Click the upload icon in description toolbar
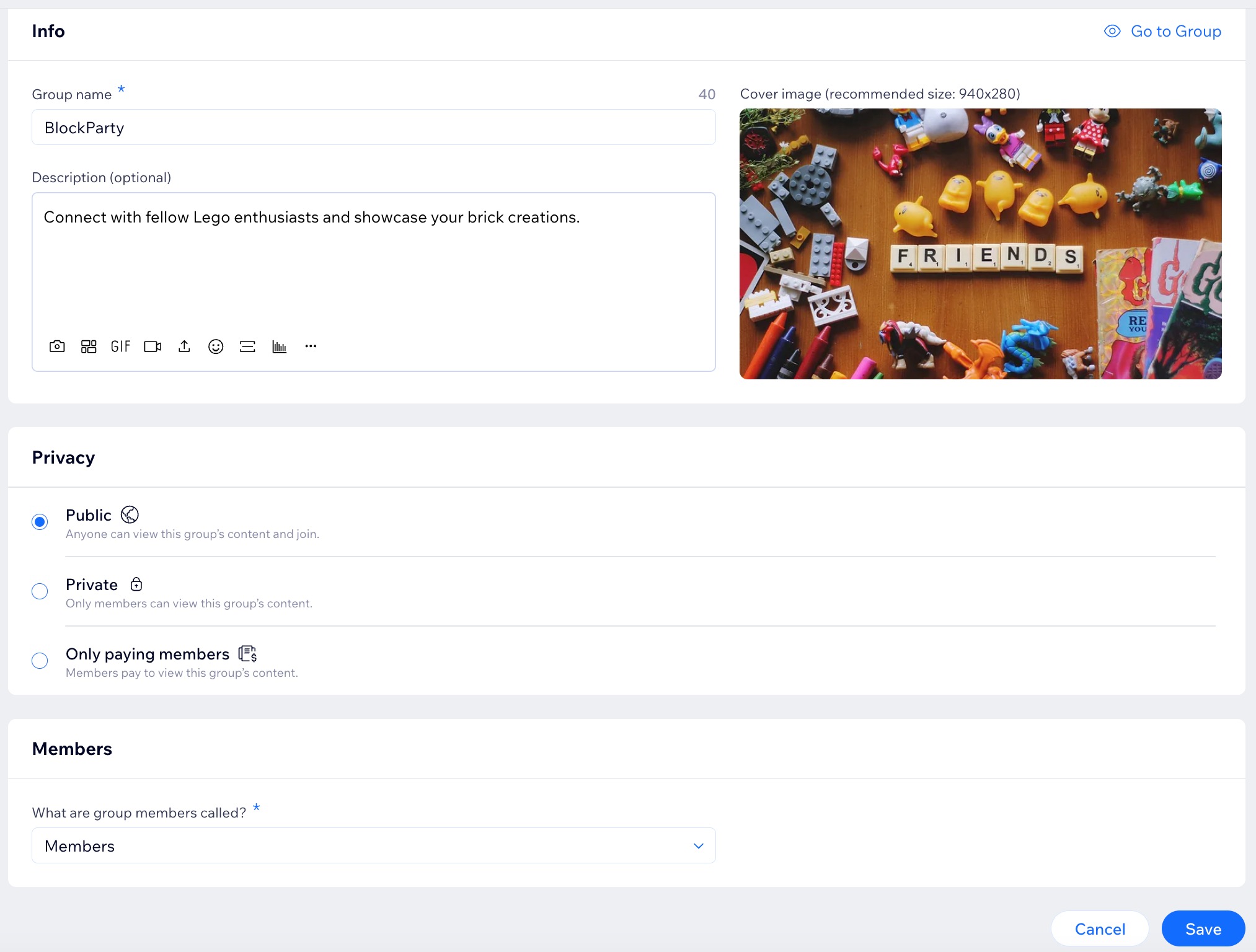This screenshot has width=1256, height=952. point(184,346)
